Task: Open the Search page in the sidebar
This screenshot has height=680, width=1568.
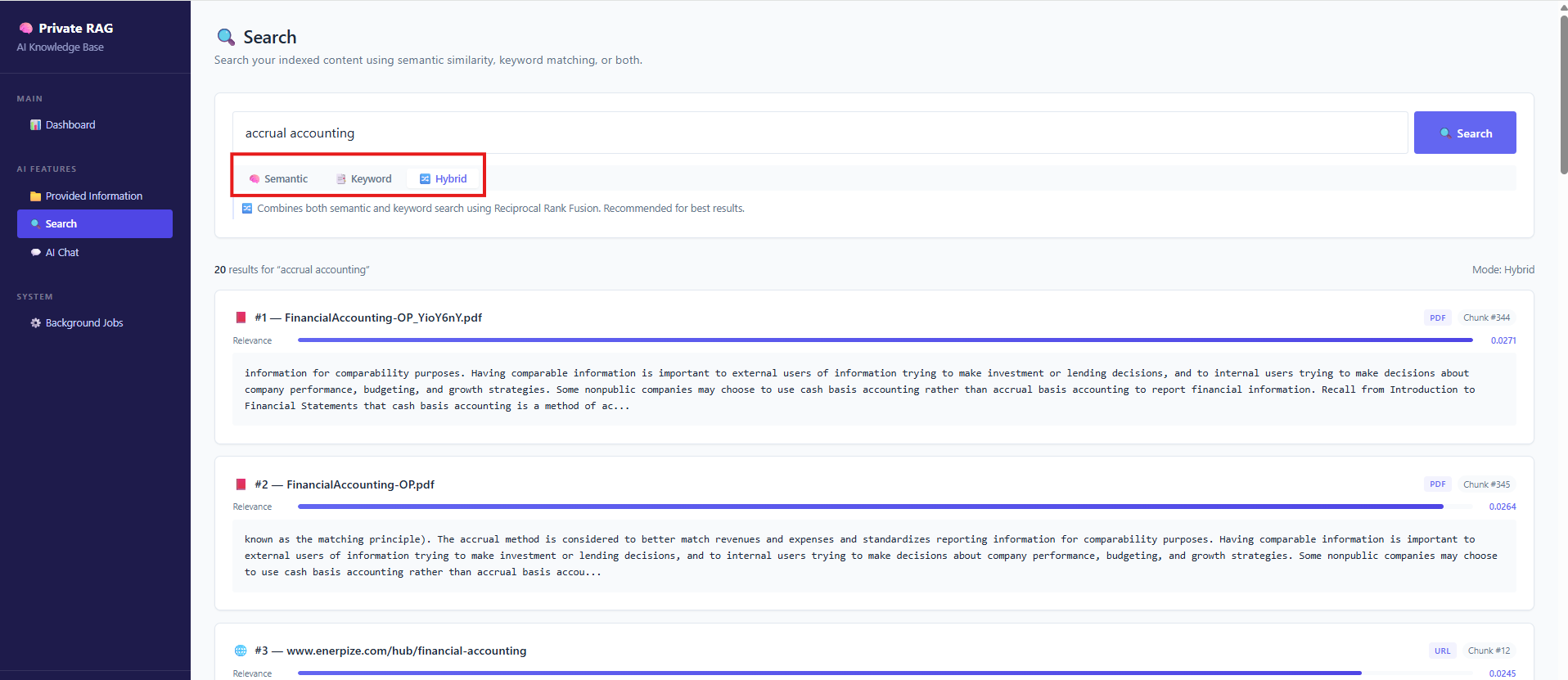Action: [94, 224]
